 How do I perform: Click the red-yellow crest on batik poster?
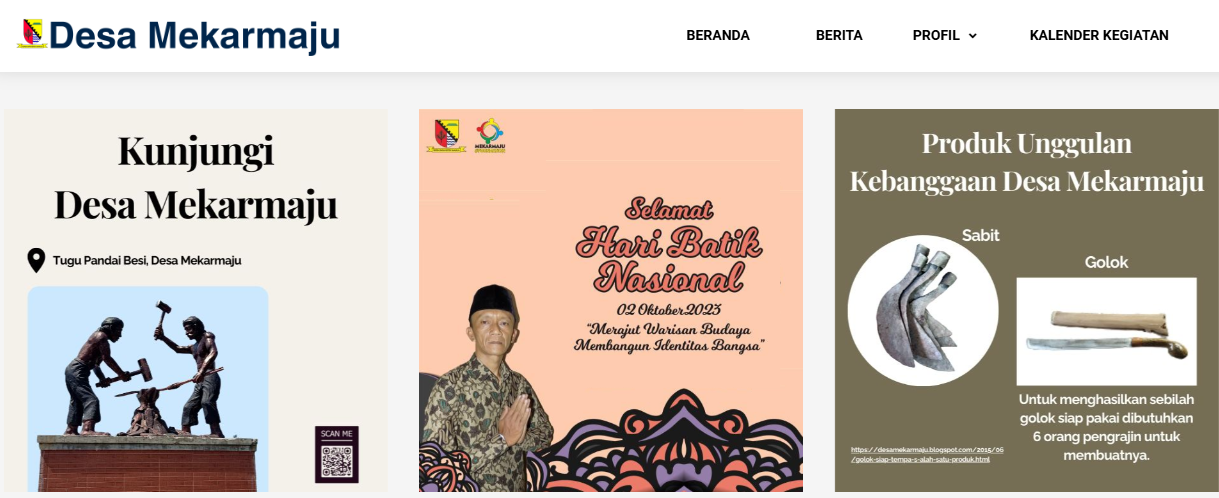(448, 136)
